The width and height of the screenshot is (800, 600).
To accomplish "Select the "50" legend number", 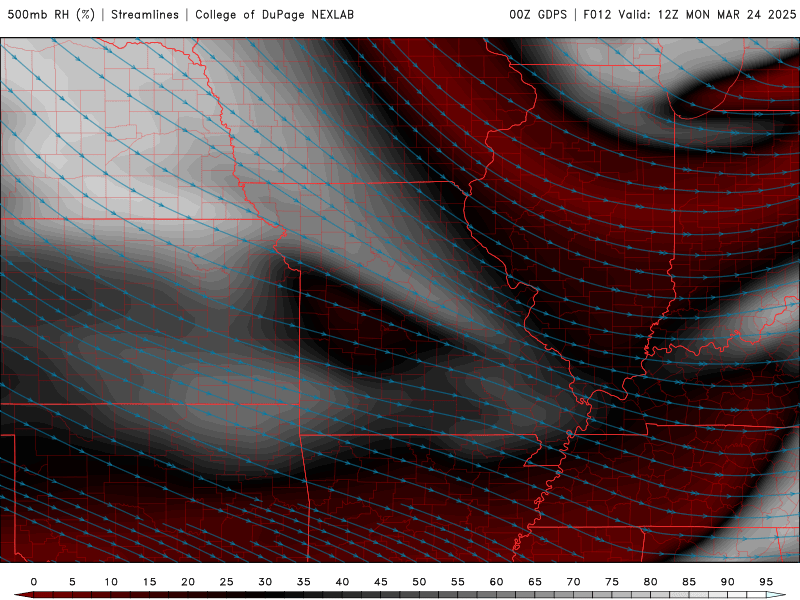I will click(x=419, y=582).
